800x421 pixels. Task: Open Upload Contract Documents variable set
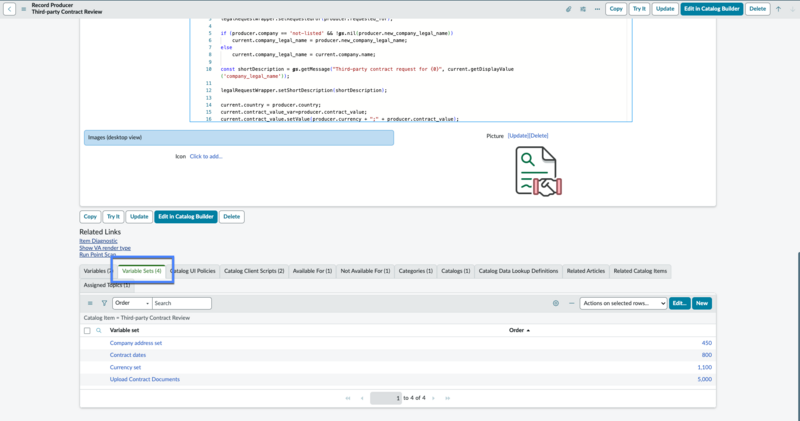pos(144,379)
